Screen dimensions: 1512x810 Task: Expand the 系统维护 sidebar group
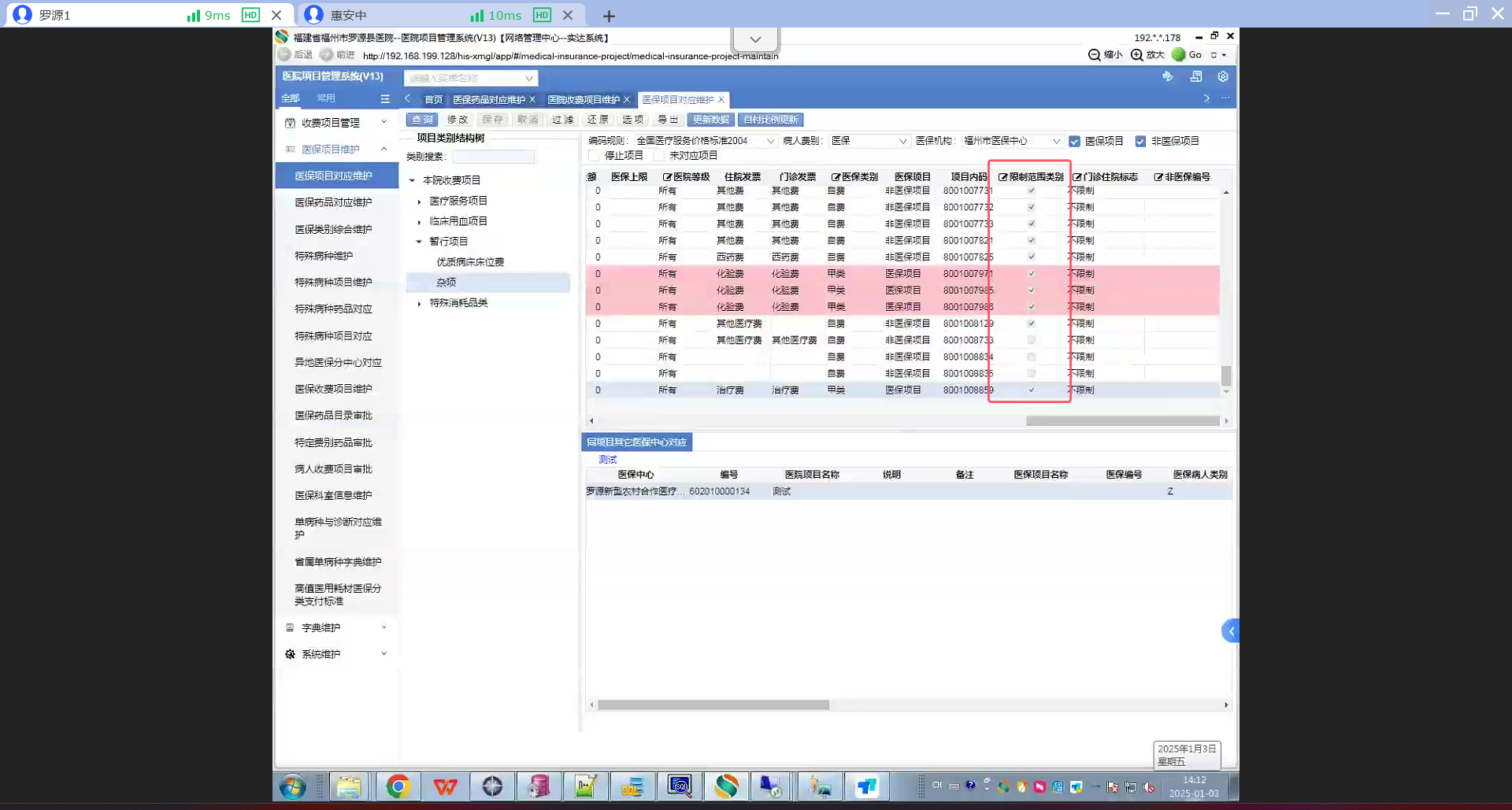pyautogui.click(x=384, y=654)
